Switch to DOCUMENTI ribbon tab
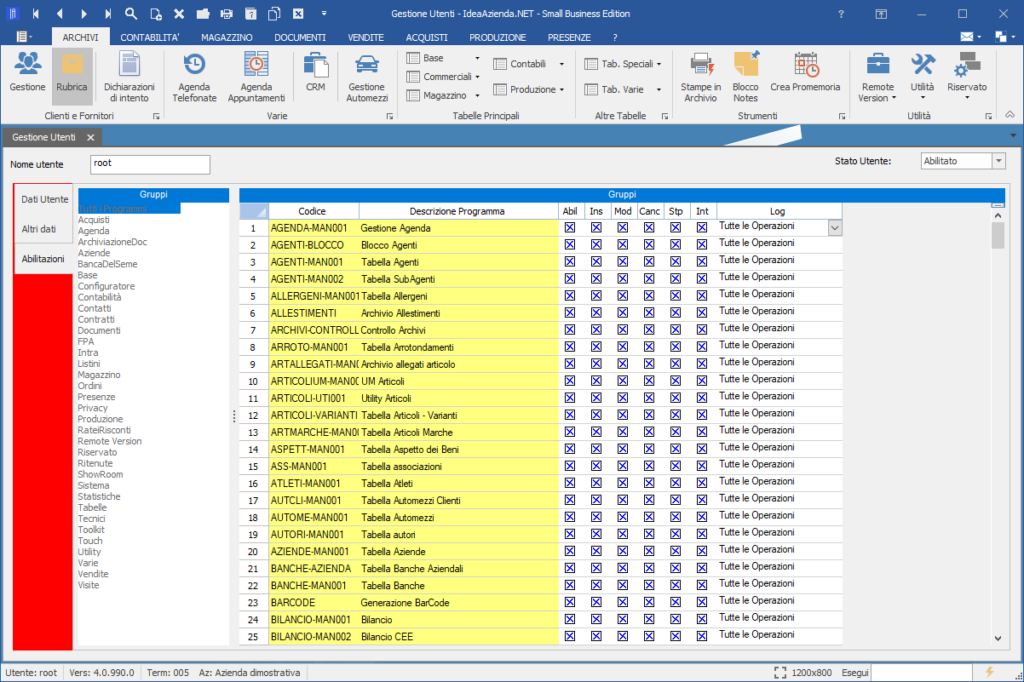Viewport: 1024px width, 682px height. [300, 37]
